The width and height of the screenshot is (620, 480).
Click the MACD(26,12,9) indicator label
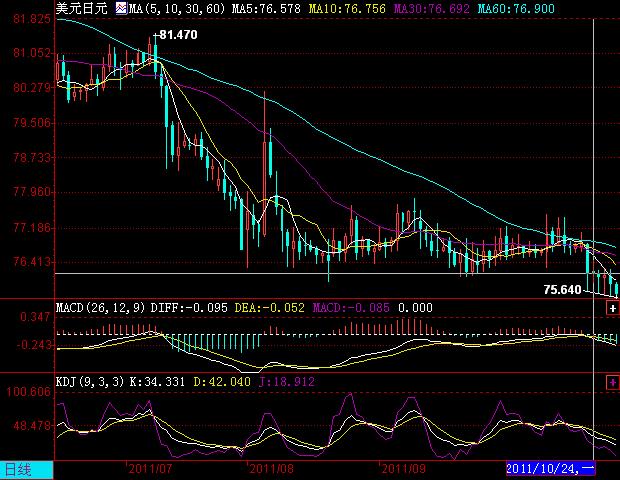(101, 308)
